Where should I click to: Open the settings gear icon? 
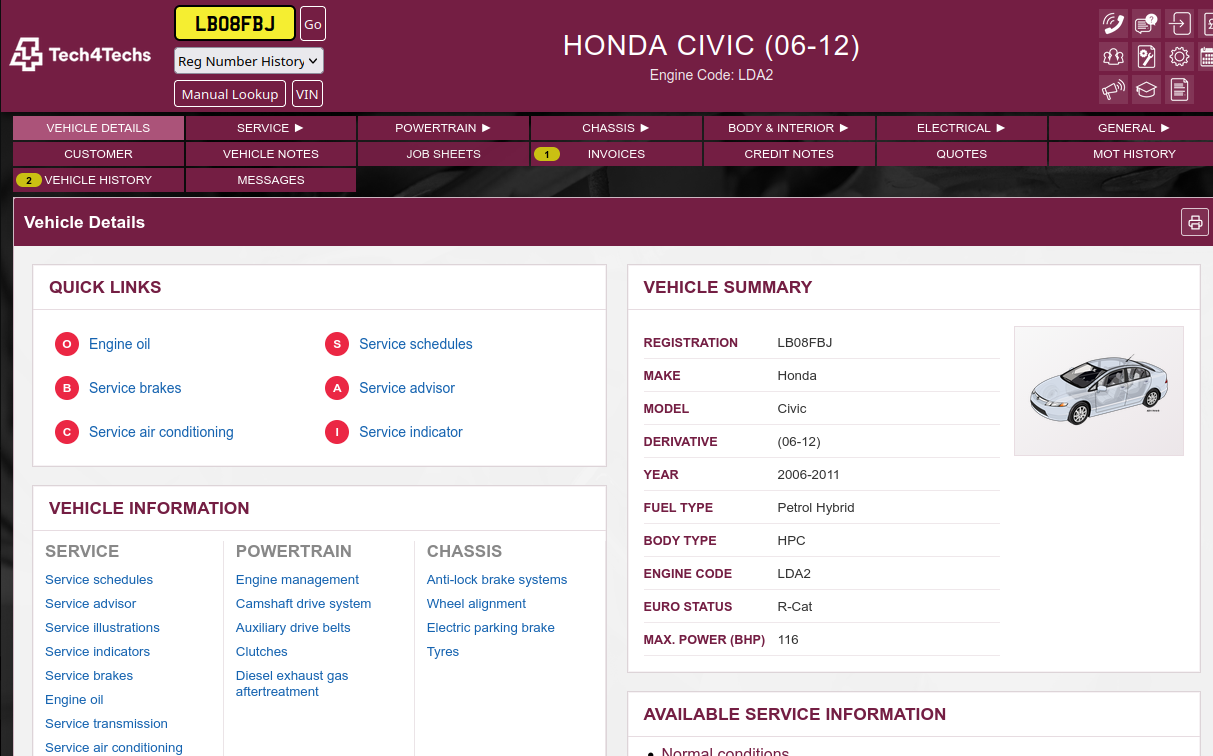[x=1180, y=56]
